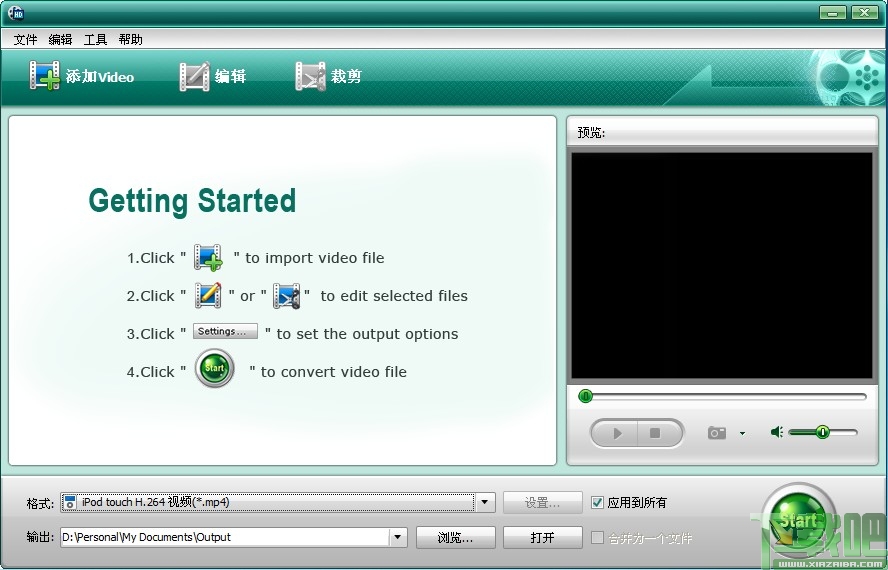Click the preview seek bar handle
The width and height of the screenshot is (888, 570).
coord(586,396)
